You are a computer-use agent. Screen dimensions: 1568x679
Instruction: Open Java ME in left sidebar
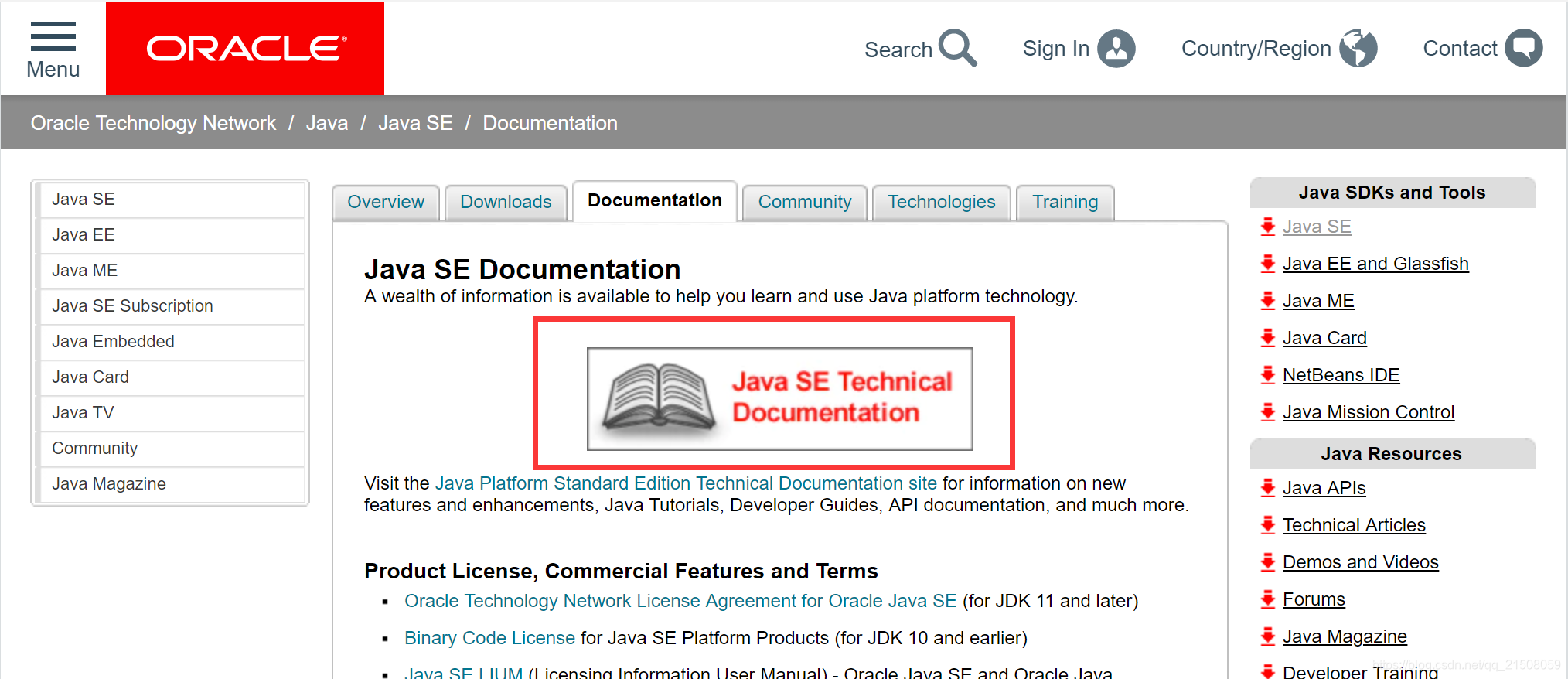pos(172,271)
